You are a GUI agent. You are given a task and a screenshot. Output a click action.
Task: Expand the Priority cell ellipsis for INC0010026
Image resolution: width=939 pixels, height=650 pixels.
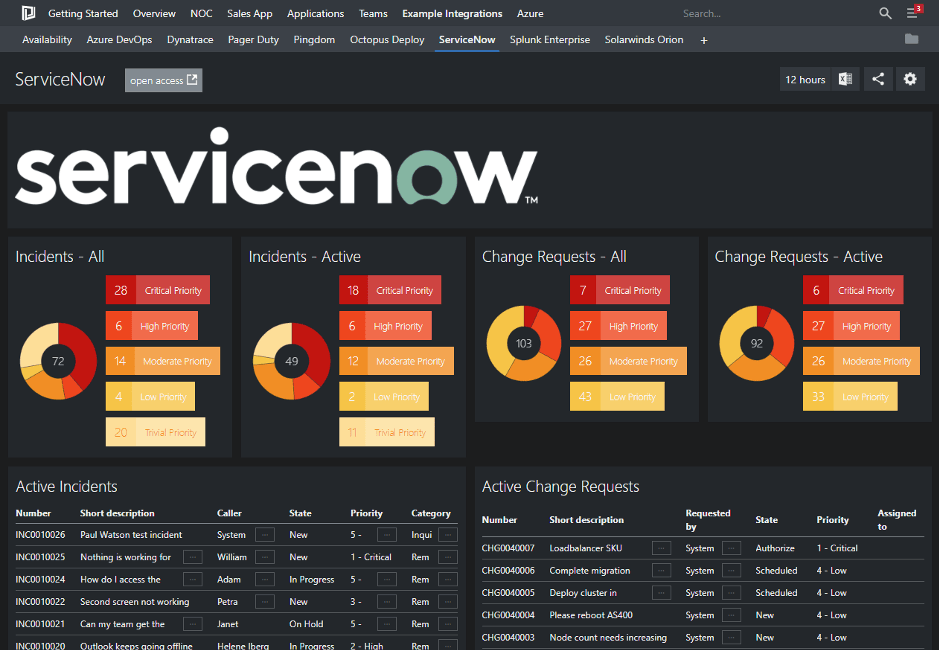(x=387, y=534)
